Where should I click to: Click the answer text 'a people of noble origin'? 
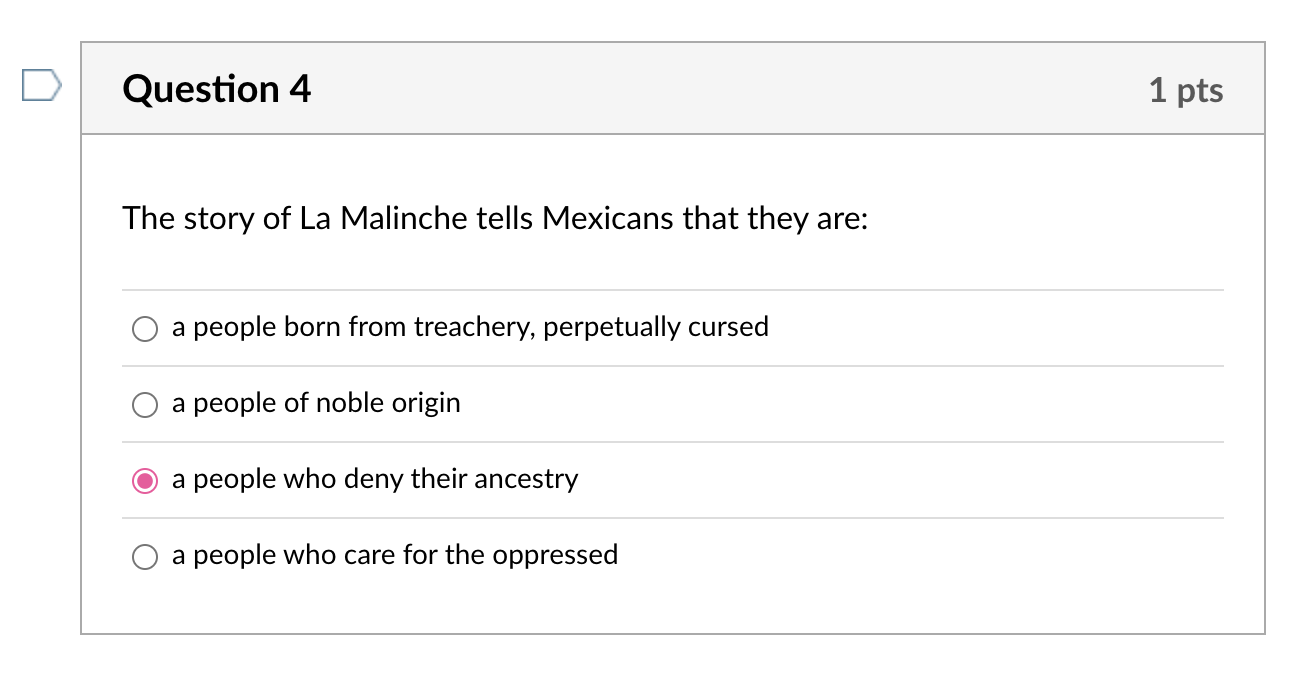pyautogui.click(x=316, y=403)
